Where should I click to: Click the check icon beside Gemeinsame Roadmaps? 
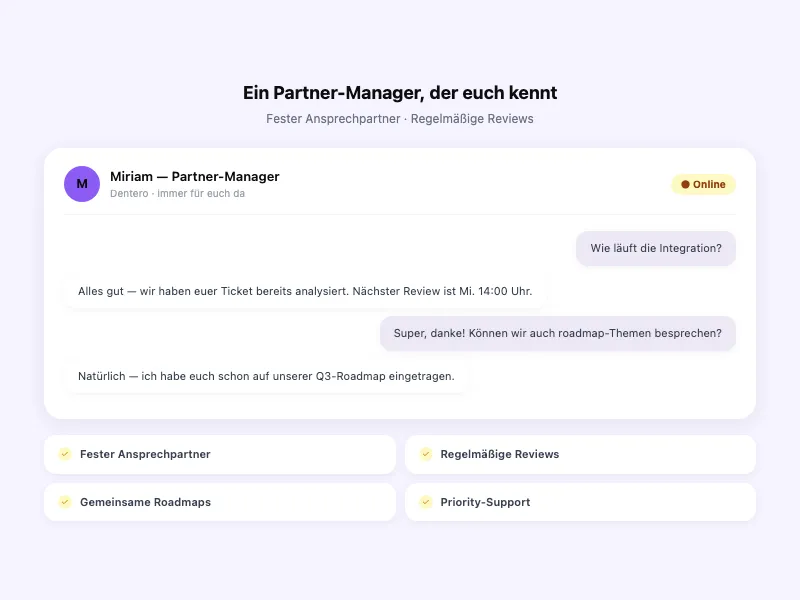click(65, 502)
